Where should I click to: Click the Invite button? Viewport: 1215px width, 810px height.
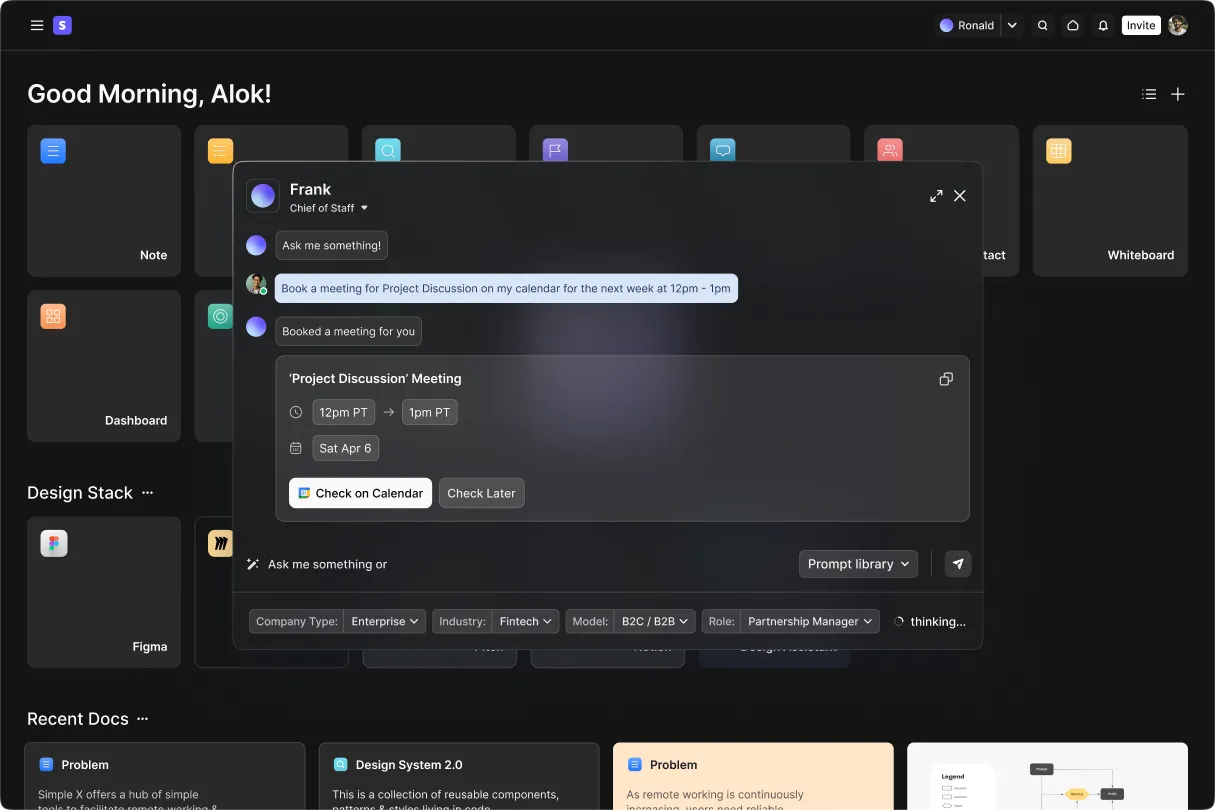1140,26
